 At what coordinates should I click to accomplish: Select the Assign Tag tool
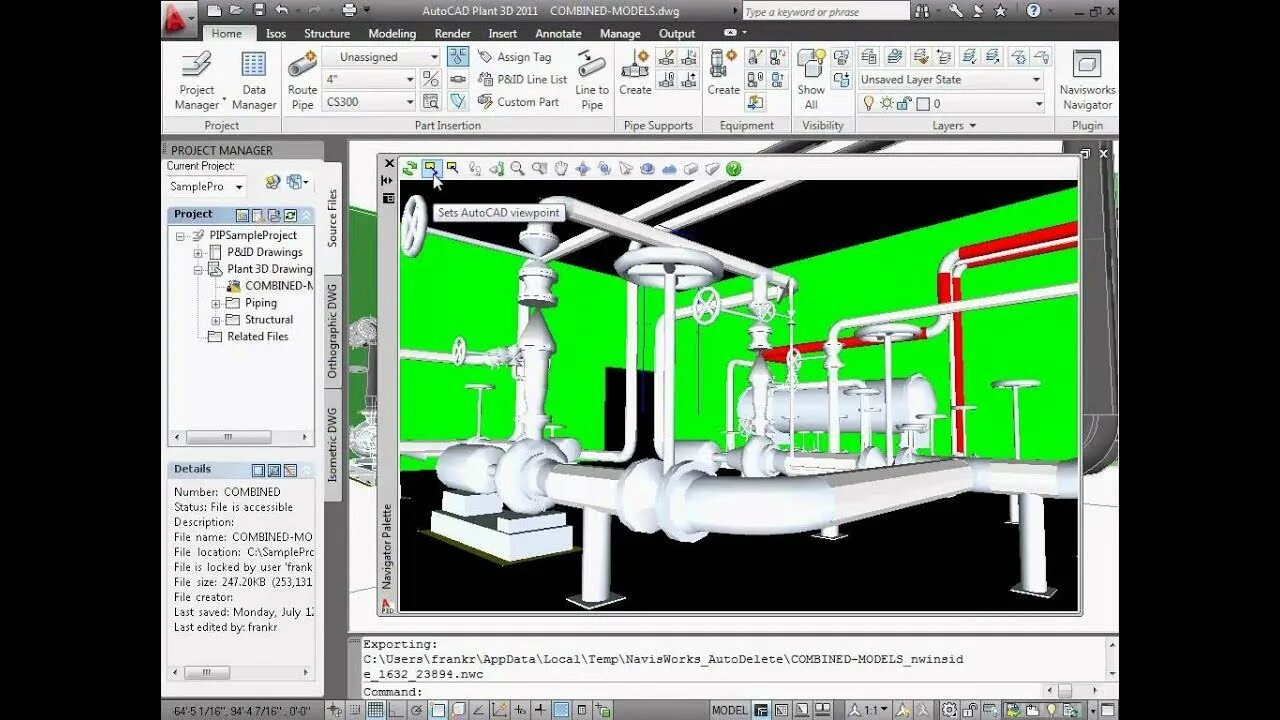pyautogui.click(x=514, y=57)
